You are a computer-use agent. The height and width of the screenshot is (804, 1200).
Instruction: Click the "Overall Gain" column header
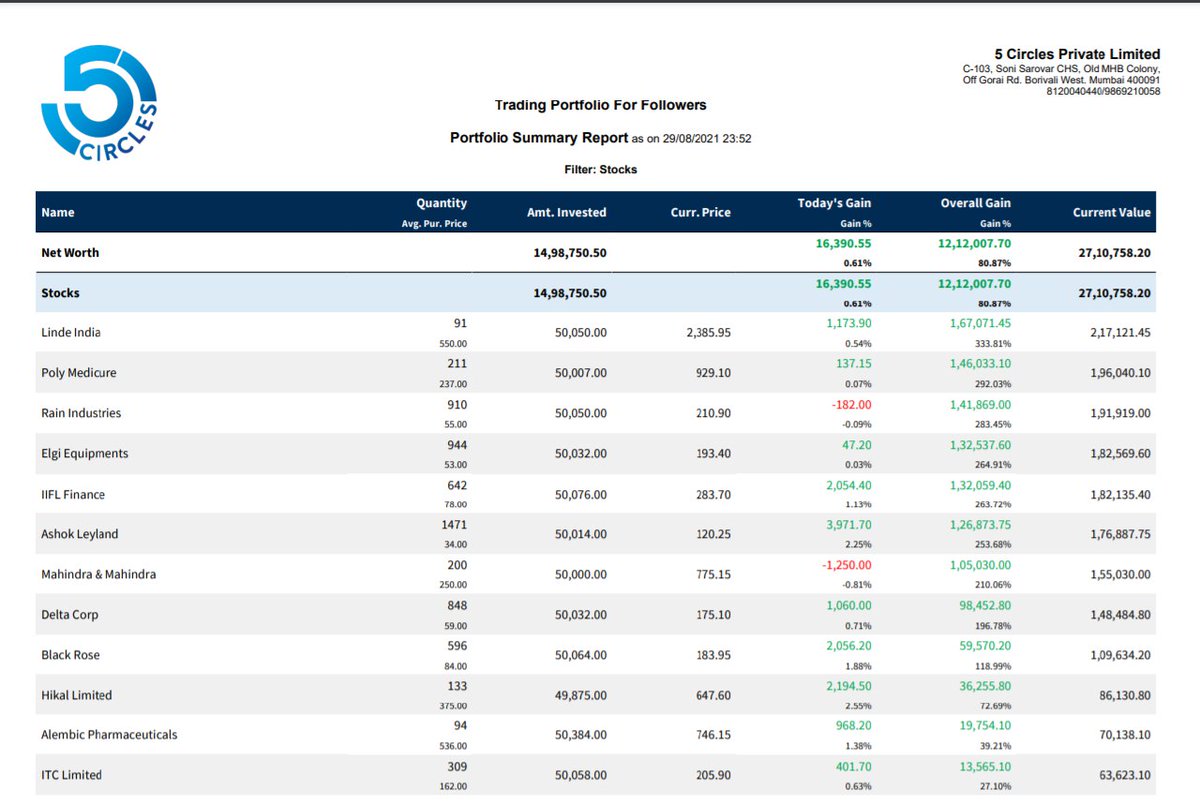point(976,203)
